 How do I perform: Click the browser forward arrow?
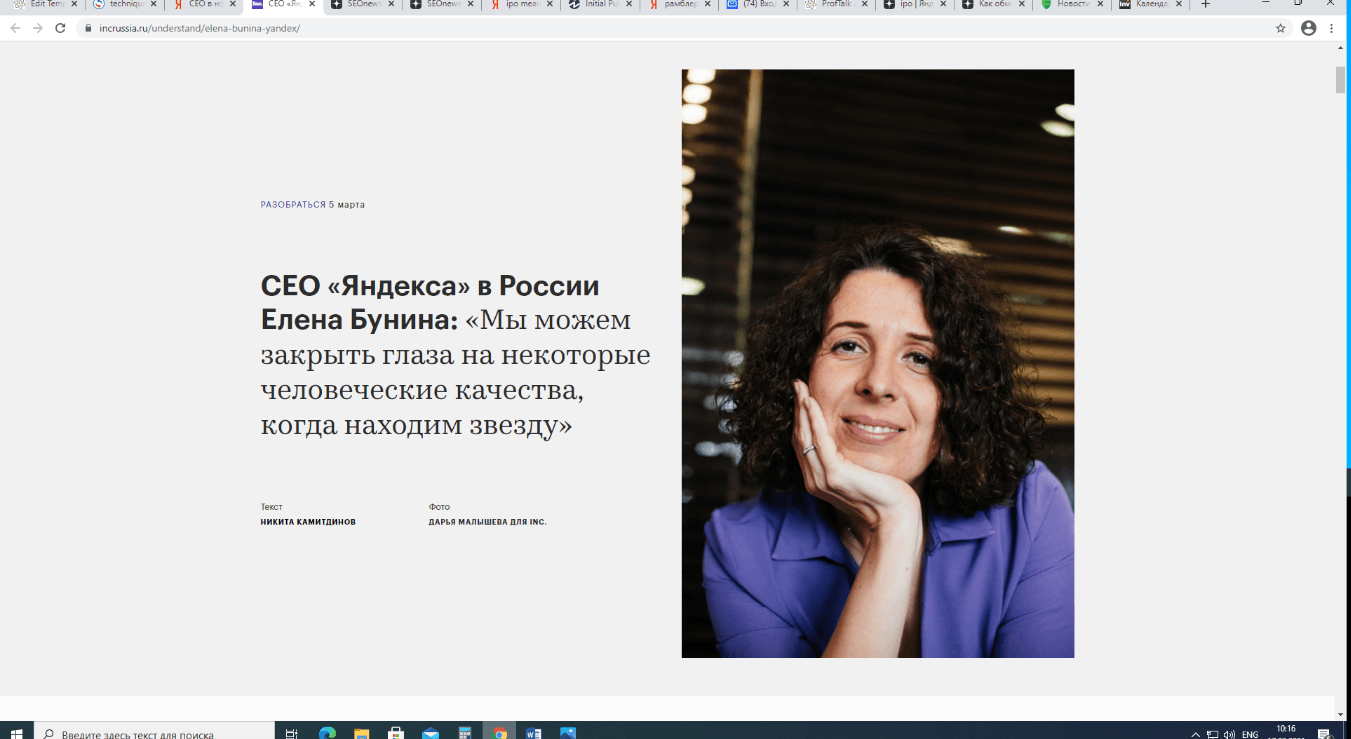pos(38,28)
